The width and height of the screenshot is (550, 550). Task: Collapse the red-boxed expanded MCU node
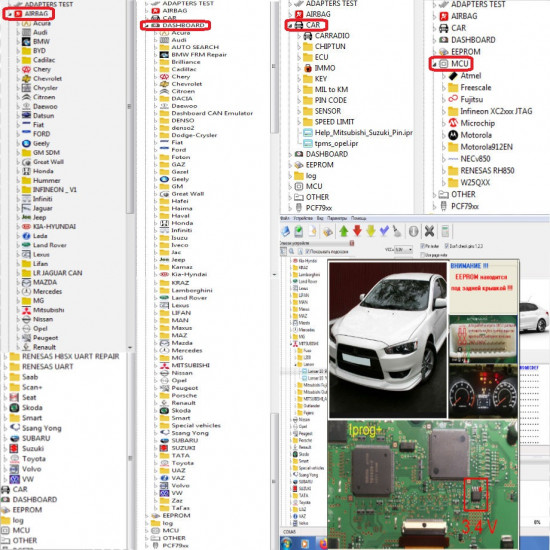(435, 64)
